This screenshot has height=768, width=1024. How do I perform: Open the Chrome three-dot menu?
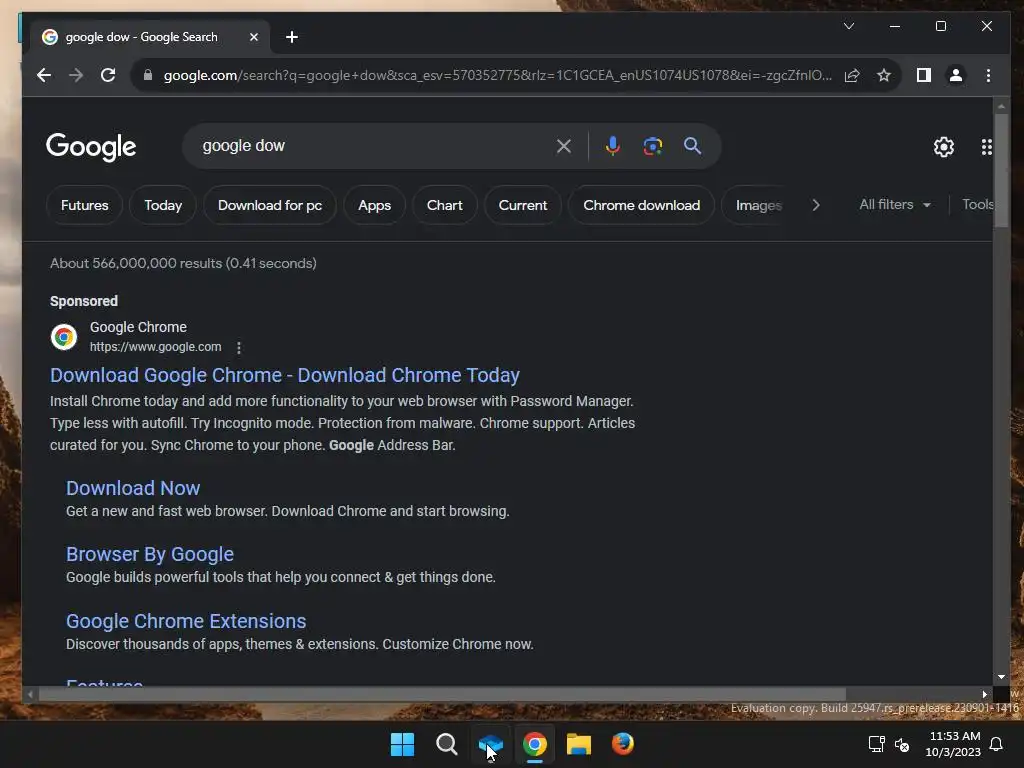click(988, 75)
